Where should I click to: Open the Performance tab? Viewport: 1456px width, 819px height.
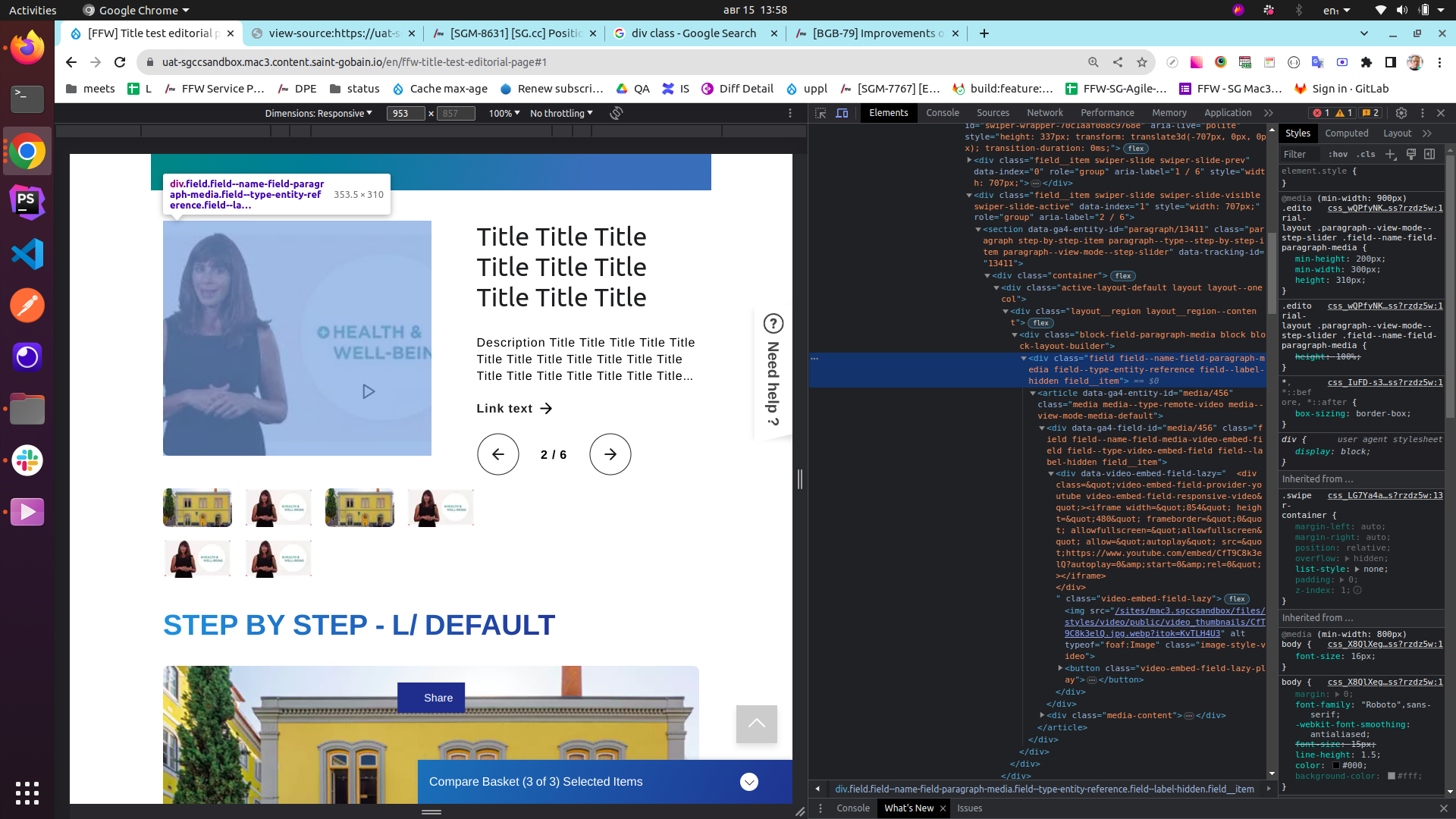pos(1107,113)
